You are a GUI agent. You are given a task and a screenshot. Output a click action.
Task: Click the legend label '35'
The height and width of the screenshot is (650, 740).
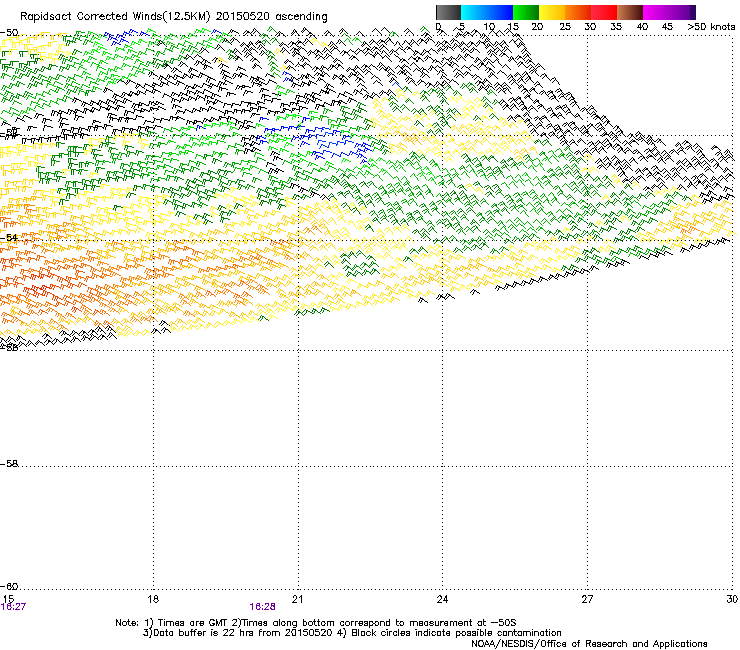(x=616, y=27)
